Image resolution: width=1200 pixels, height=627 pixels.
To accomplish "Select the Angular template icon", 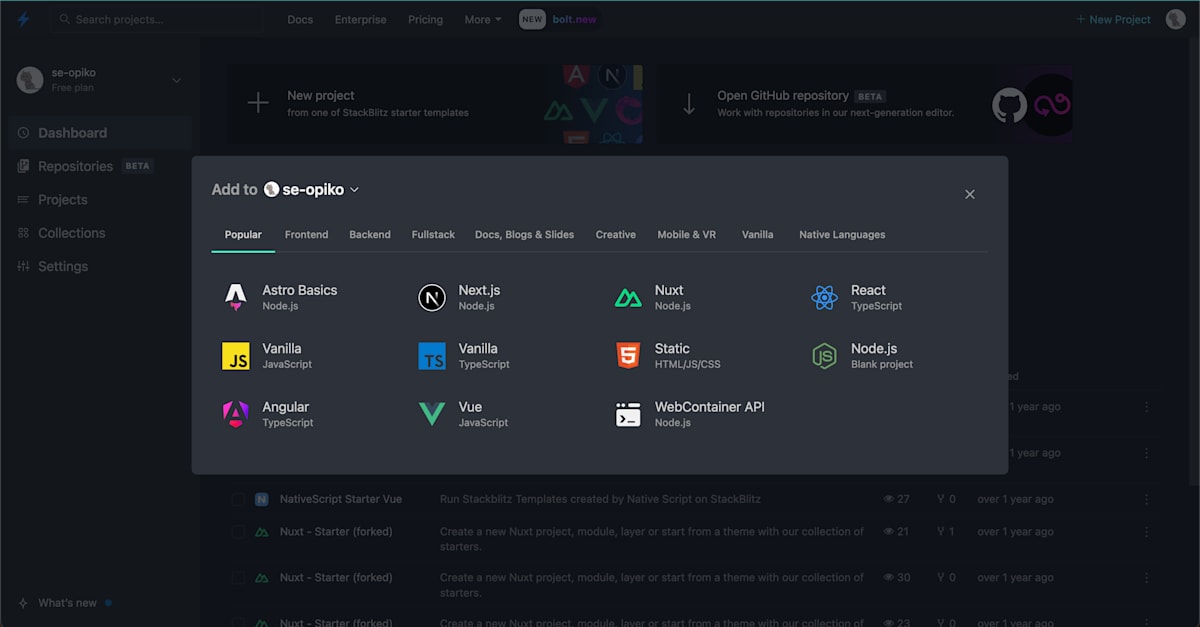I will click(236, 414).
